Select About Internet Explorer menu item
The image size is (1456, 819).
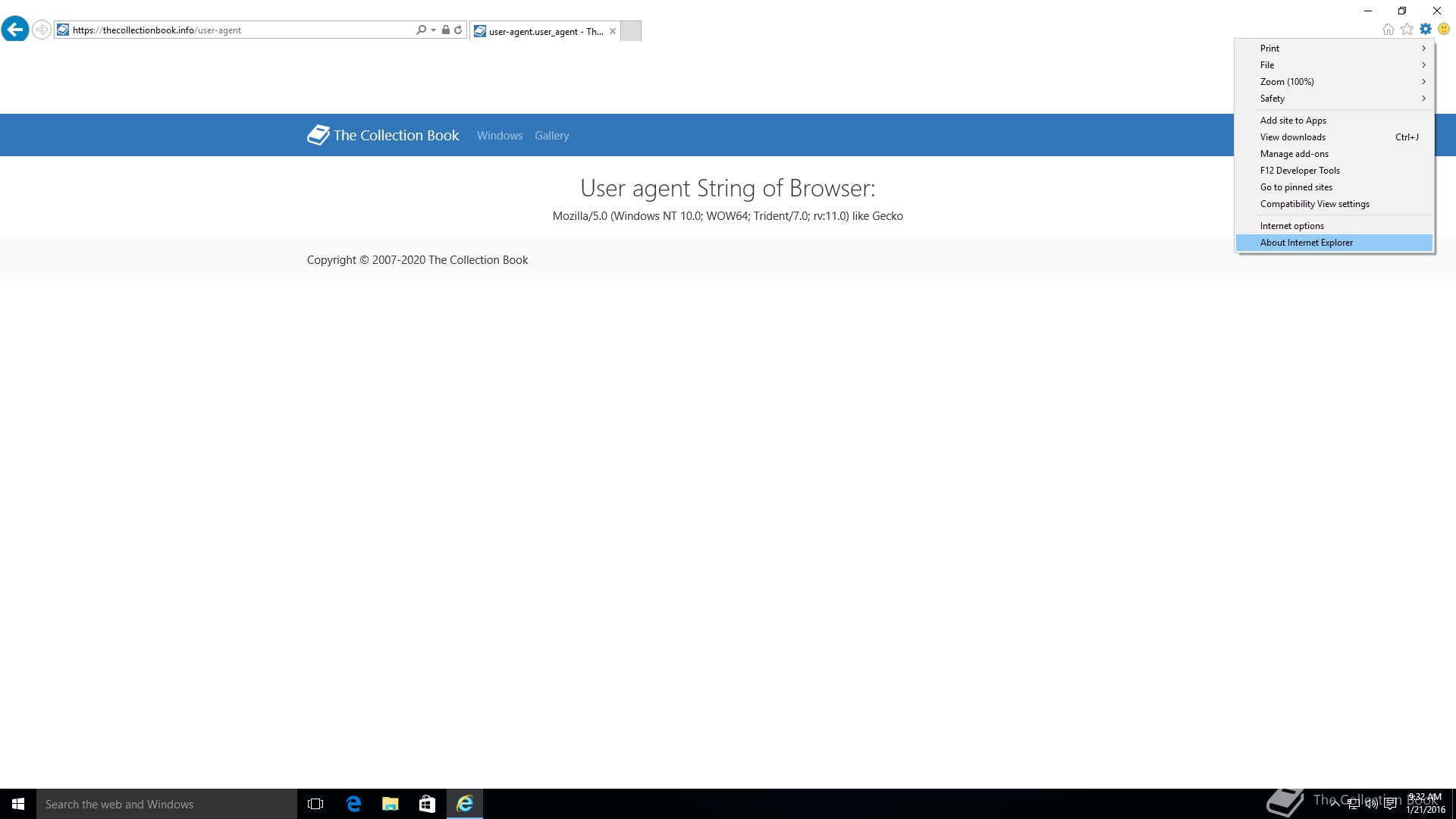(x=1306, y=243)
